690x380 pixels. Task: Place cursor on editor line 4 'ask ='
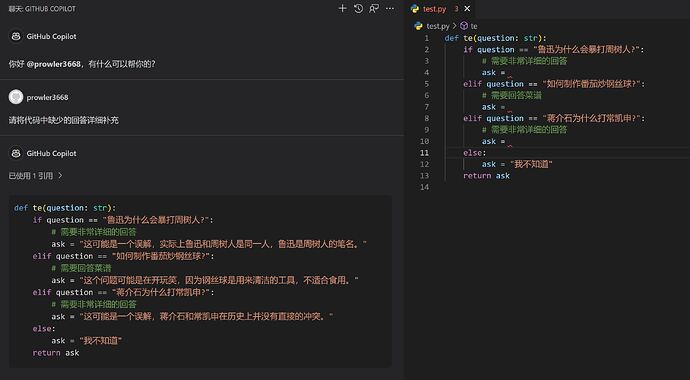click(x=493, y=73)
